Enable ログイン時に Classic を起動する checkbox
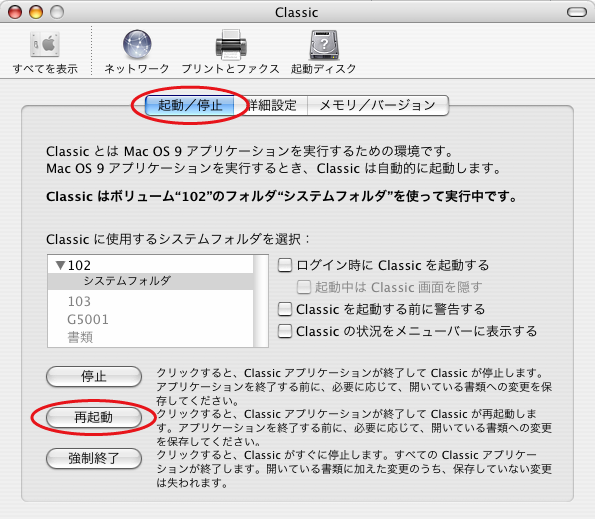This screenshot has height=519, width=595. click(x=285, y=265)
